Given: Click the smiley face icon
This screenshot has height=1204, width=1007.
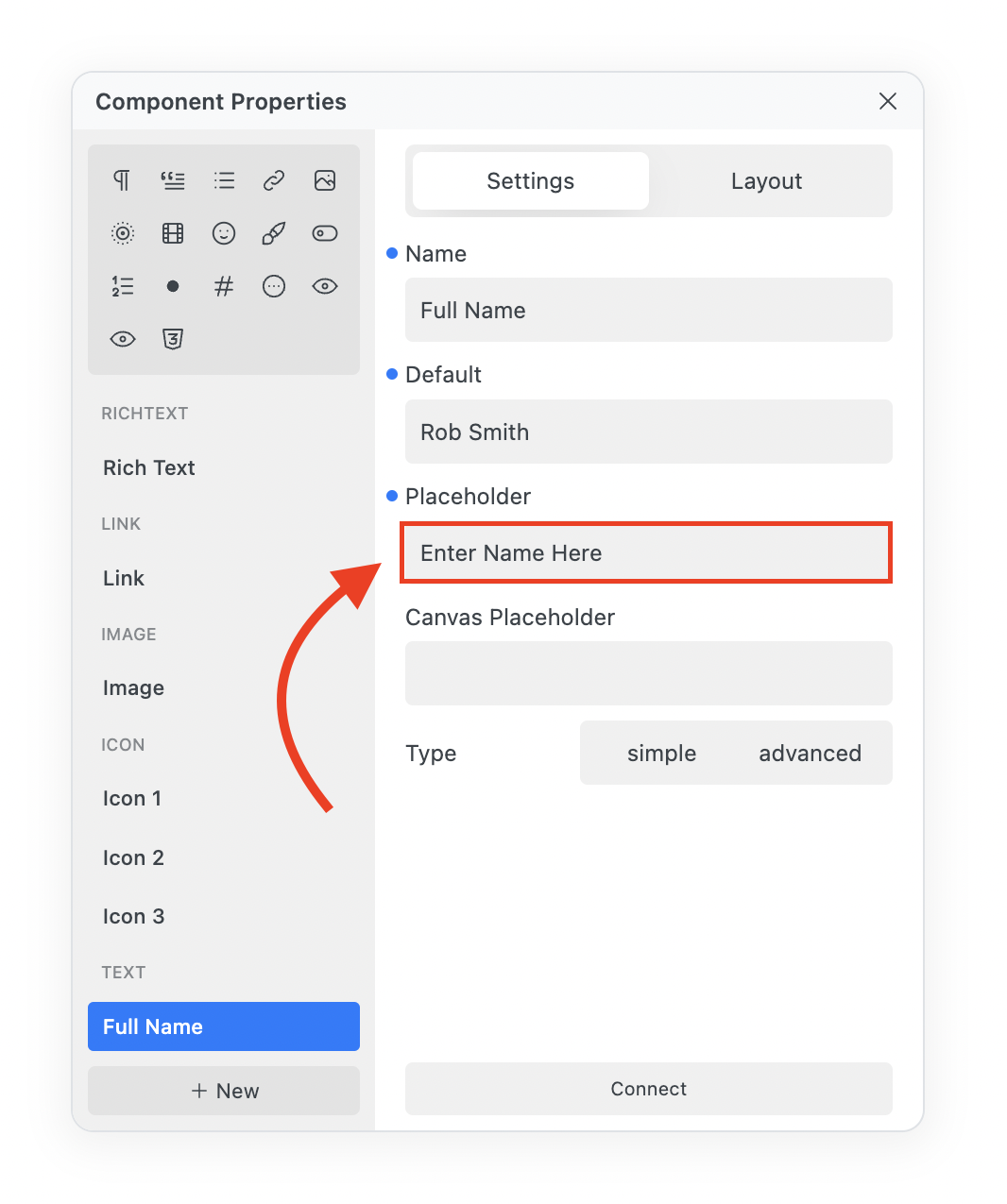Looking at the screenshot, I should tap(224, 233).
